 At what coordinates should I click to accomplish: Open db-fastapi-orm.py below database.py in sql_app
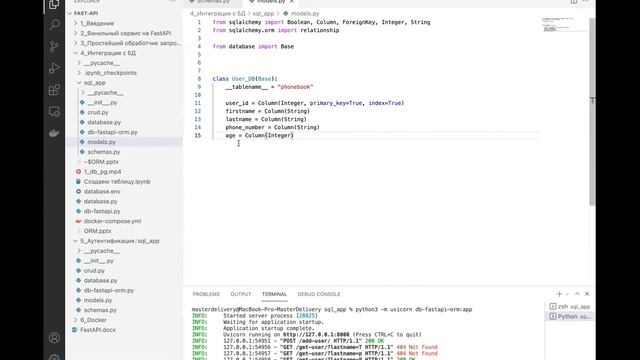[112, 132]
